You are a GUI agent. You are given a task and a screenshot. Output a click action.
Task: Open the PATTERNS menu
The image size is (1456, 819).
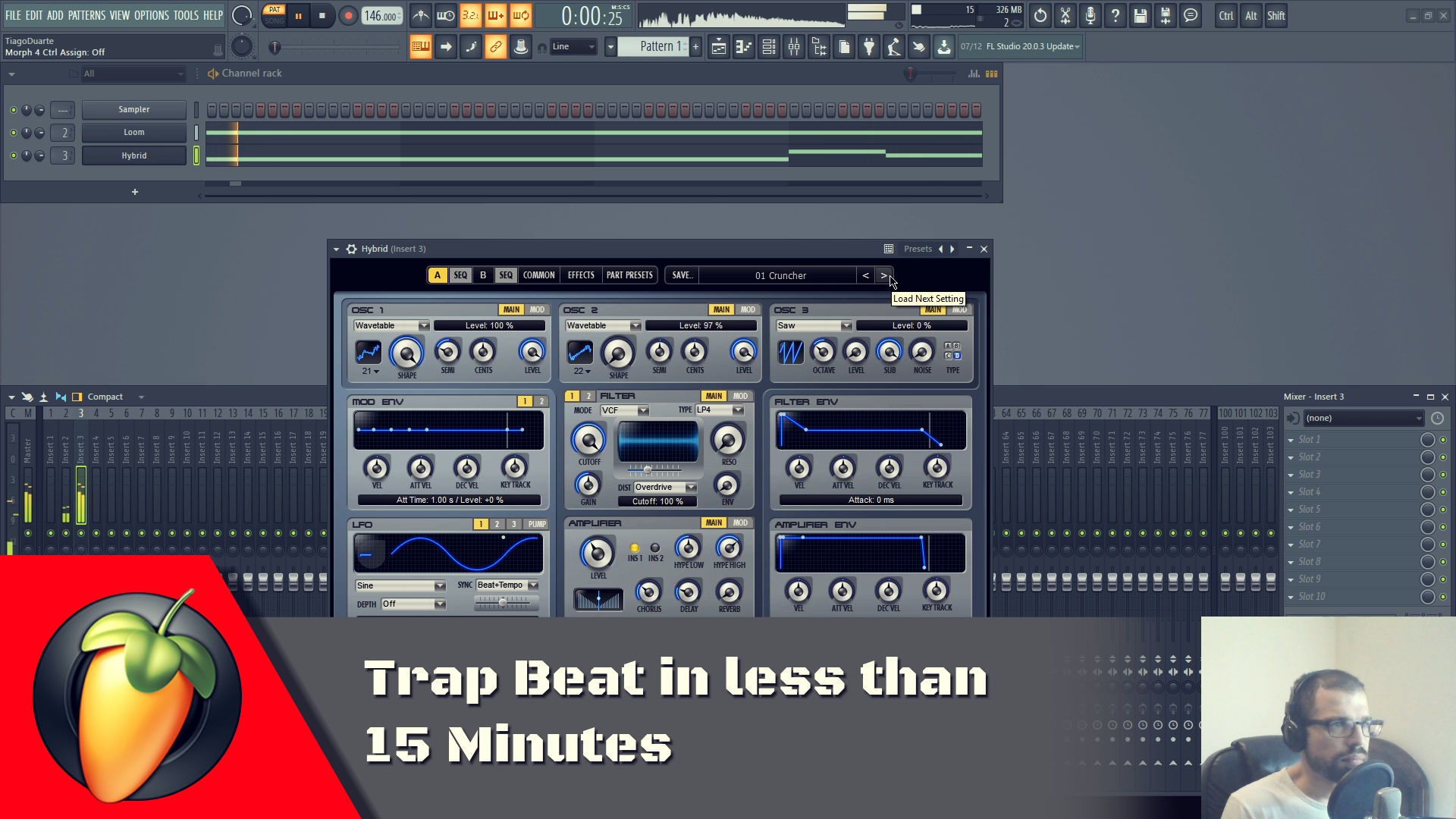point(87,15)
